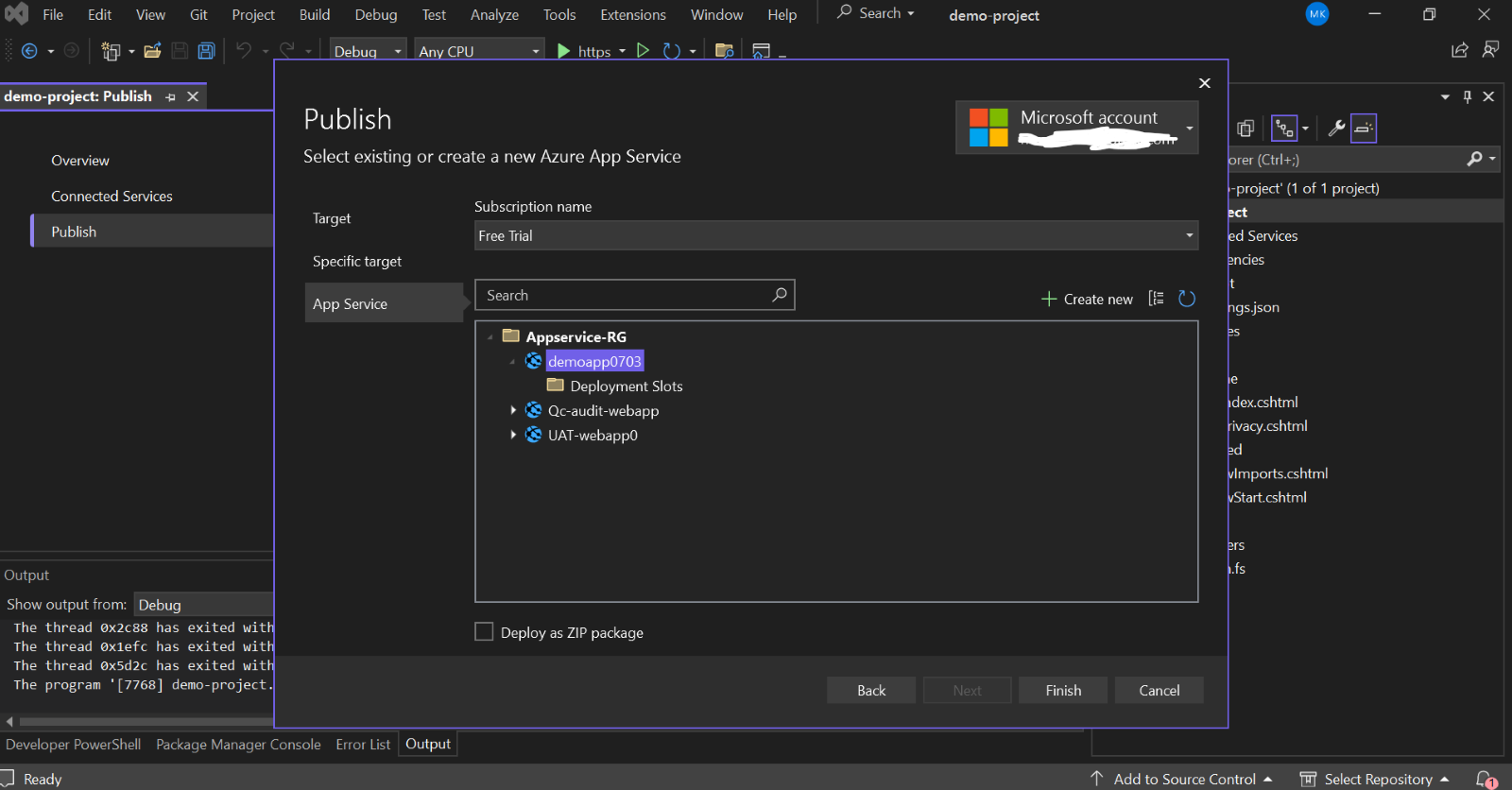1512x790 pixels.
Task: Select Overview in publish sidebar
Action: [80, 161]
